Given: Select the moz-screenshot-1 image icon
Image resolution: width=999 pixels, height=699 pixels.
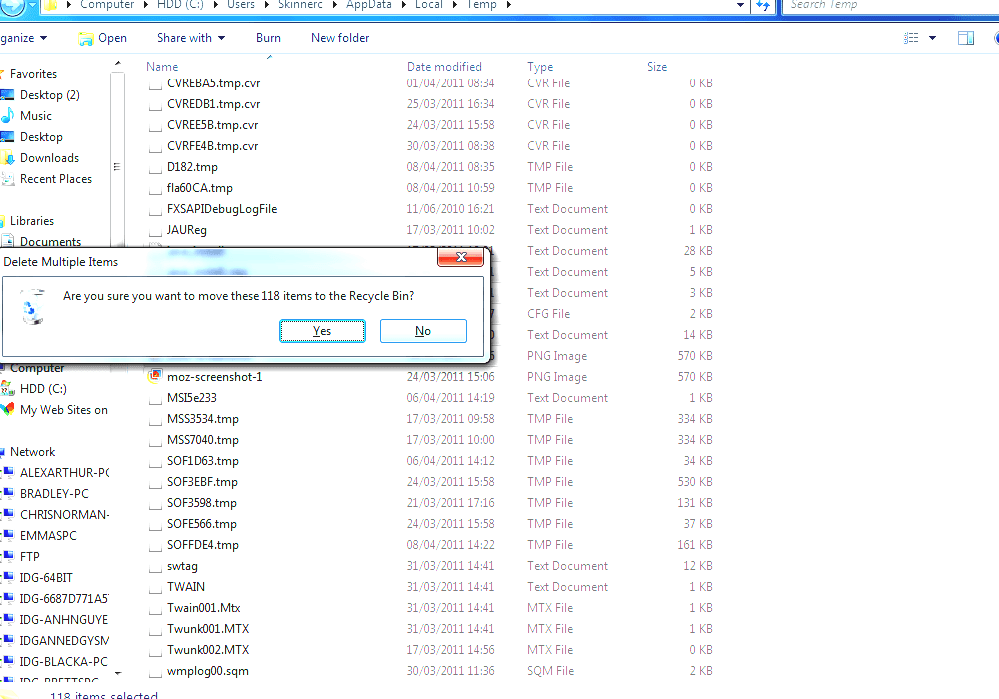Looking at the screenshot, I should (154, 377).
